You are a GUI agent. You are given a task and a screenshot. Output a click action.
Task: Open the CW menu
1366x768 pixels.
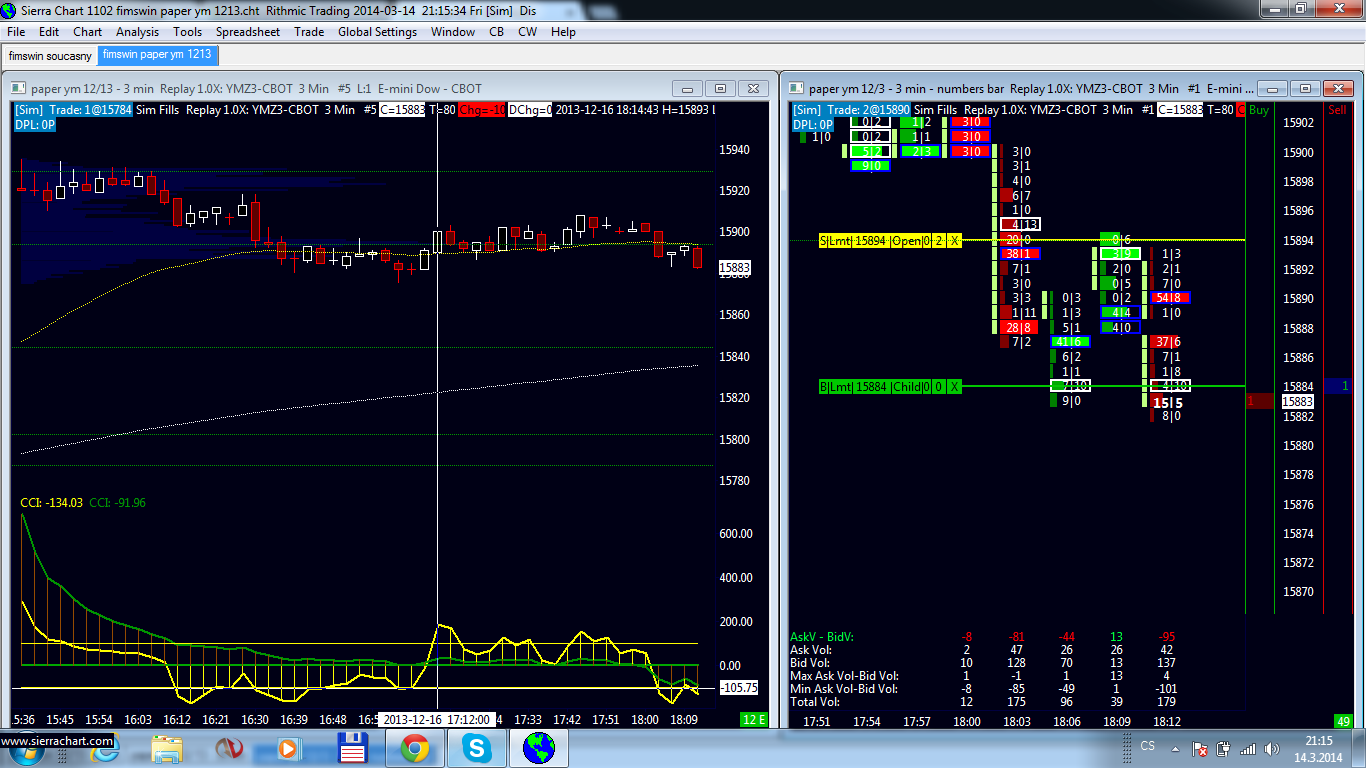coord(527,32)
